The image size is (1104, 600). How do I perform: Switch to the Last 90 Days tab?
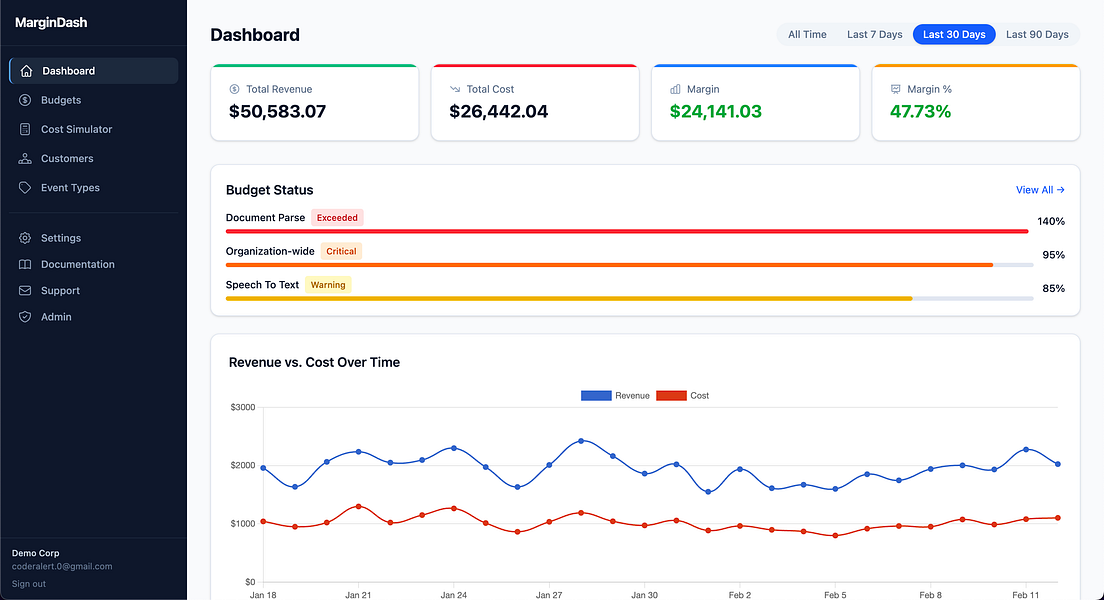[x=1038, y=34]
